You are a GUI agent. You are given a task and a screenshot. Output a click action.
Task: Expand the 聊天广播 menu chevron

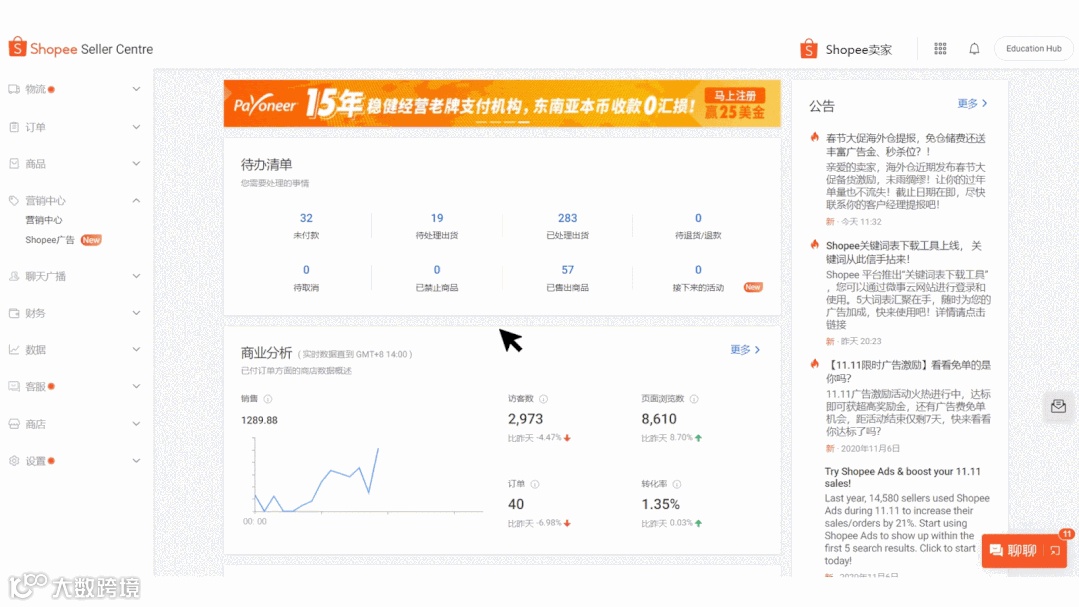click(136, 276)
